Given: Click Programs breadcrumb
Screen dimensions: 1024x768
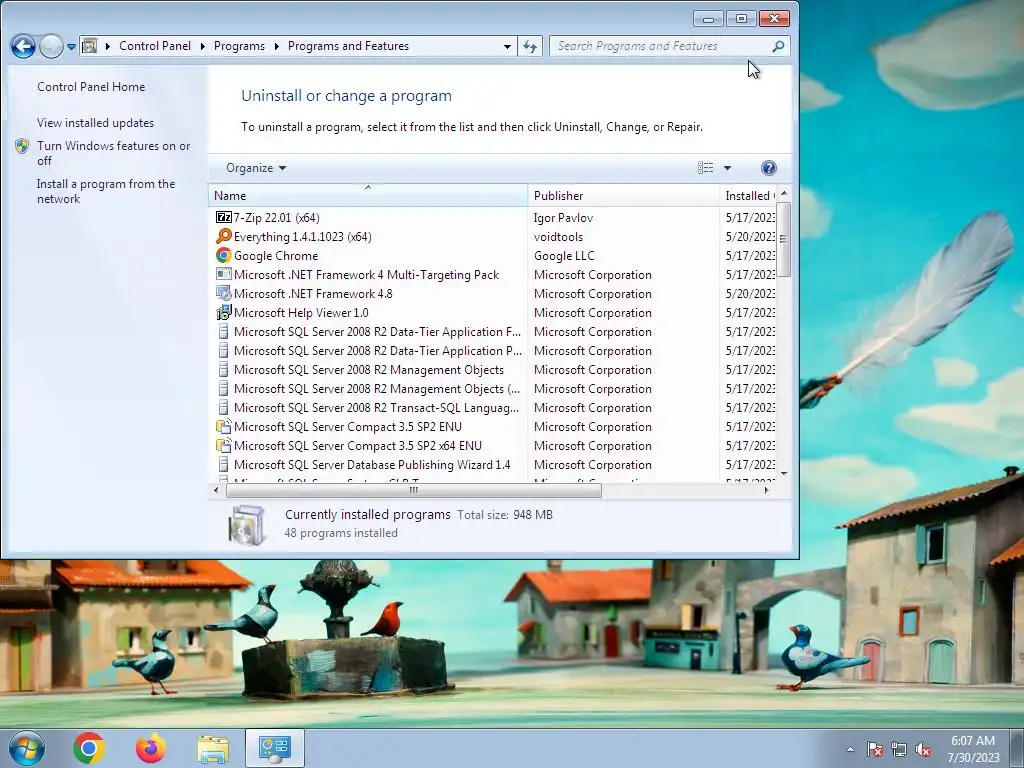Looking at the screenshot, I should 239,46.
